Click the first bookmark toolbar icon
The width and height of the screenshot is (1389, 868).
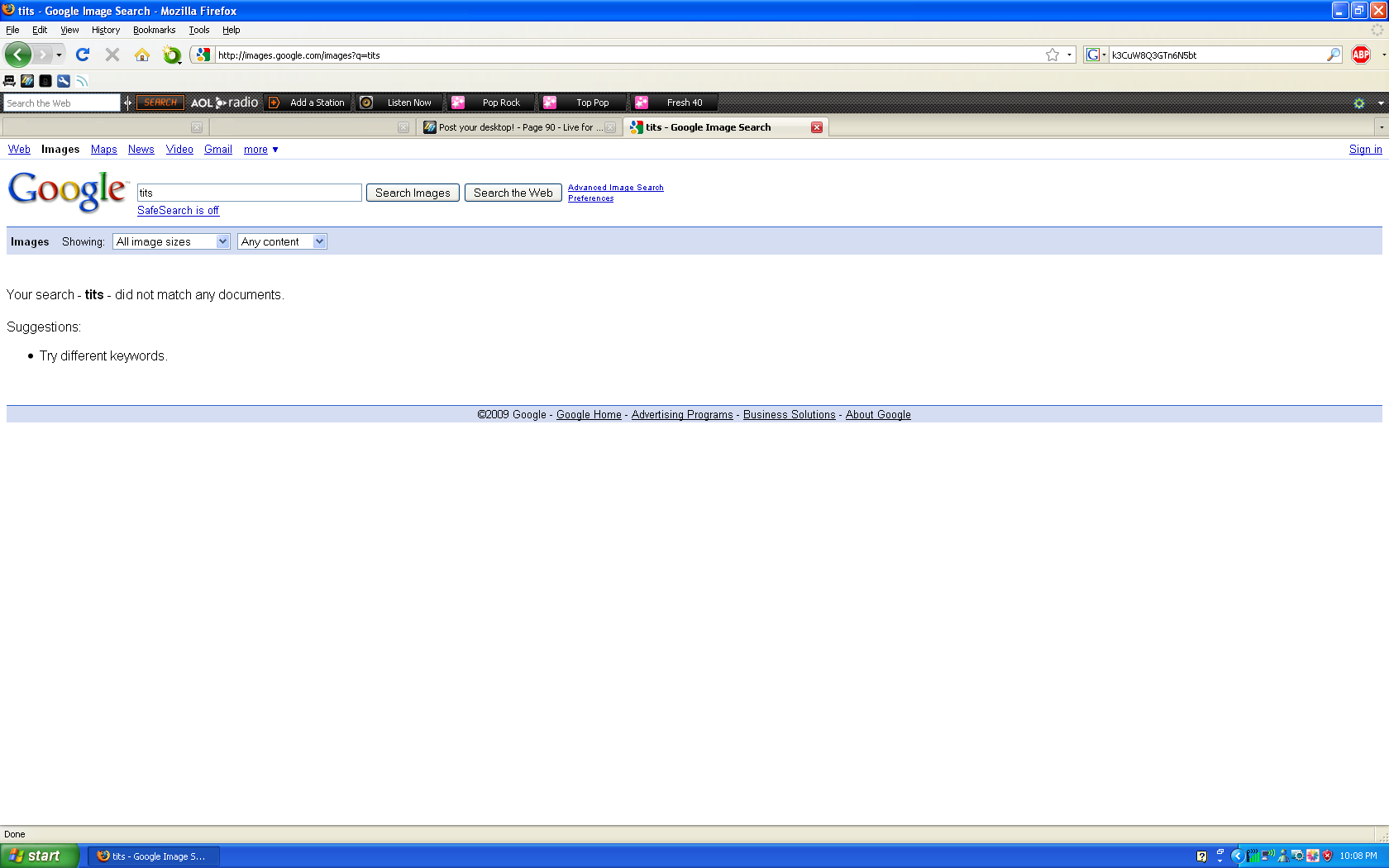click(x=9, y=81)
